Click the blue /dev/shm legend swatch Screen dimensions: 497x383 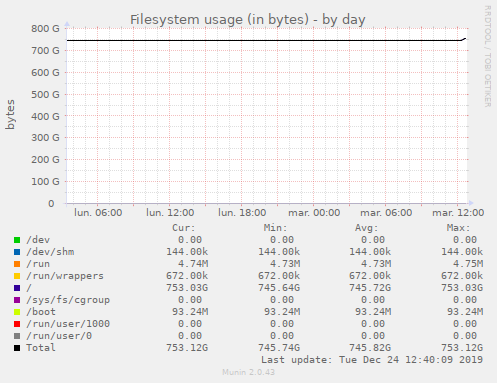[x=17, y=252]
